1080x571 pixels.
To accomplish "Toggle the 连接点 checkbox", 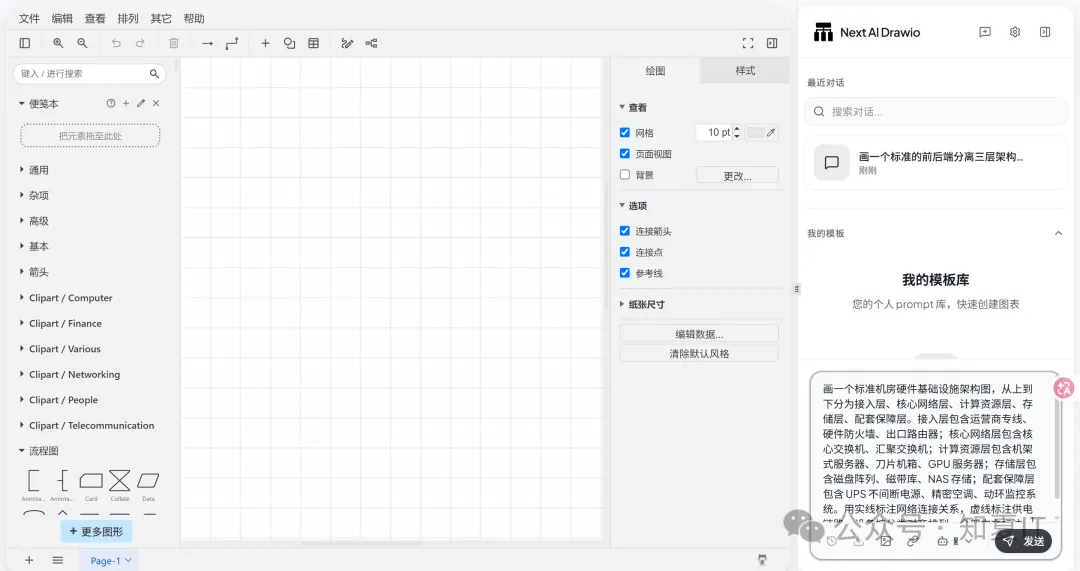I will (625, 252).
